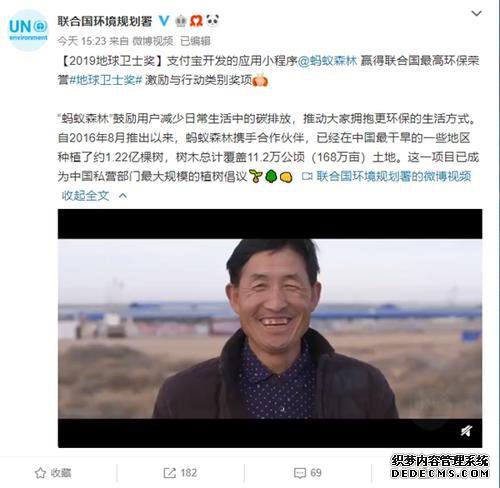Click the blue verified V badge
Viewport: 500px width, 488px height.
point(164,21)
